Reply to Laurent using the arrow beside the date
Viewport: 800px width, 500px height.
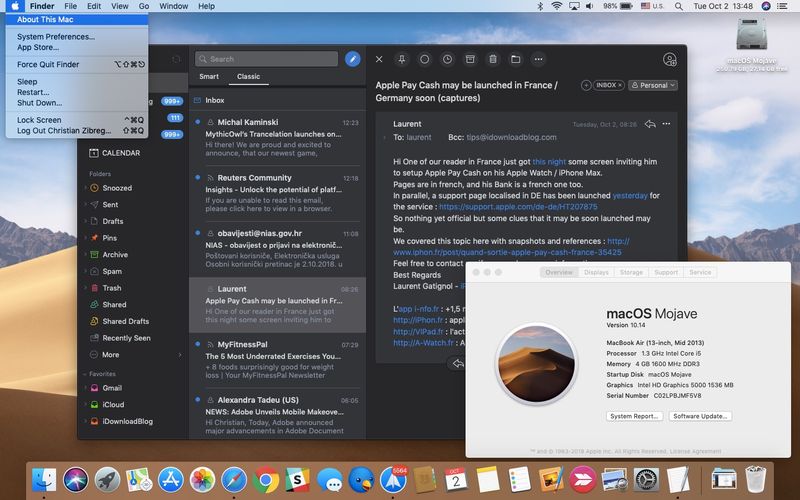(x=649, y=124)
